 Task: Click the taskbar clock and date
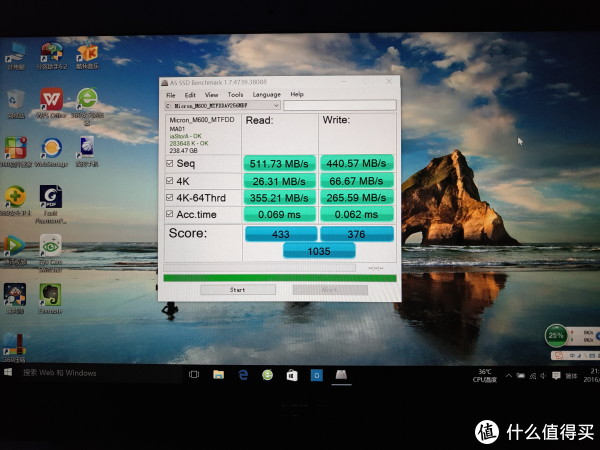click(x=592, y=375)
